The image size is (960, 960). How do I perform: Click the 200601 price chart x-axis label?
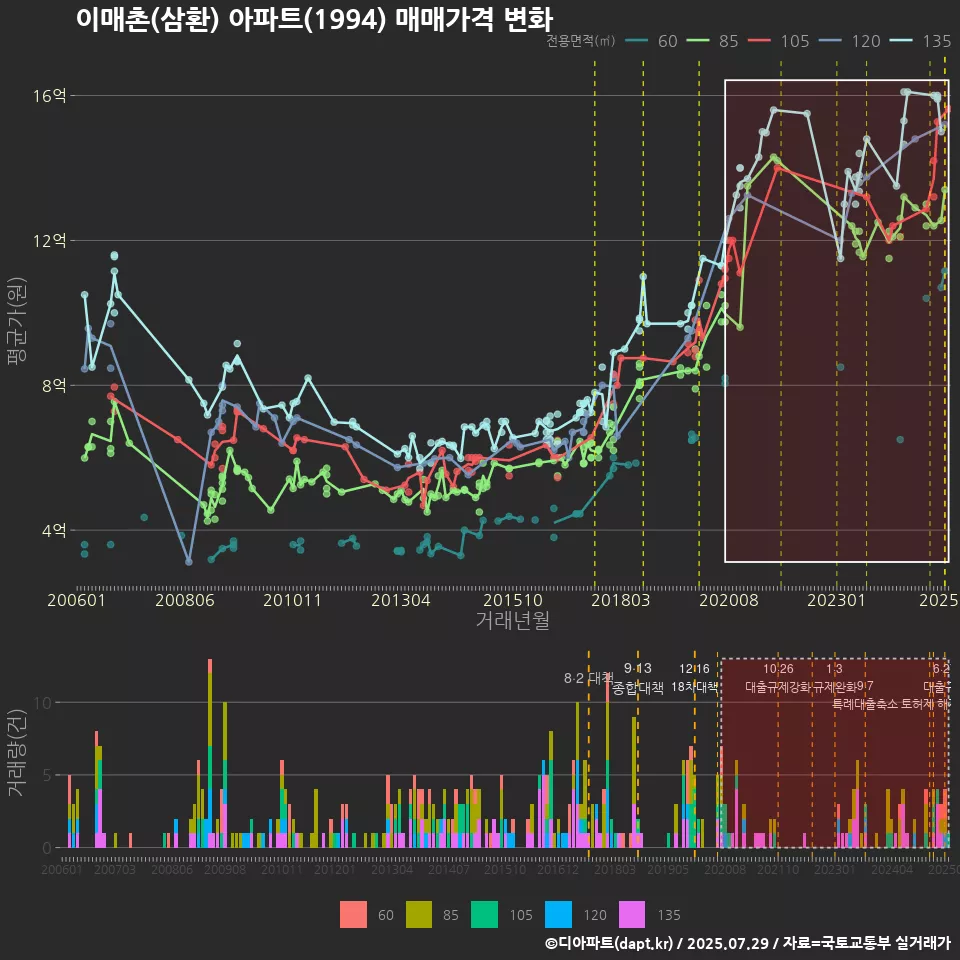[x=77, y=600]
